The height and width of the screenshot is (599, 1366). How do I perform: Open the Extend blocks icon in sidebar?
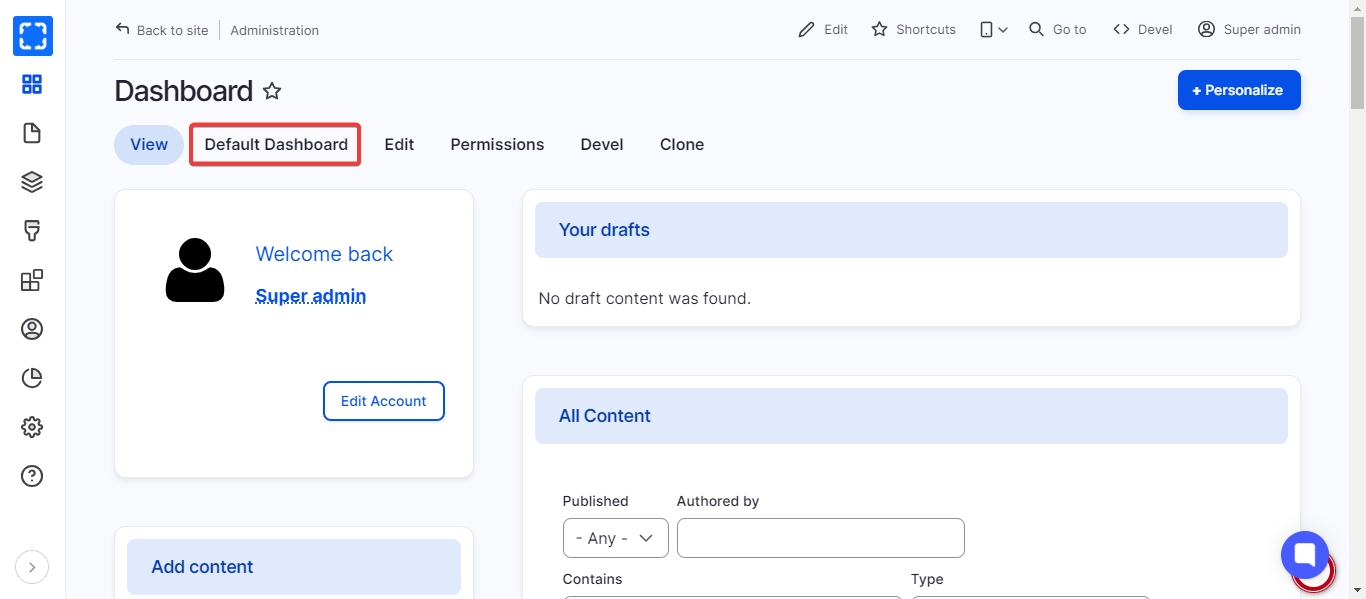(x=32, y=280)
